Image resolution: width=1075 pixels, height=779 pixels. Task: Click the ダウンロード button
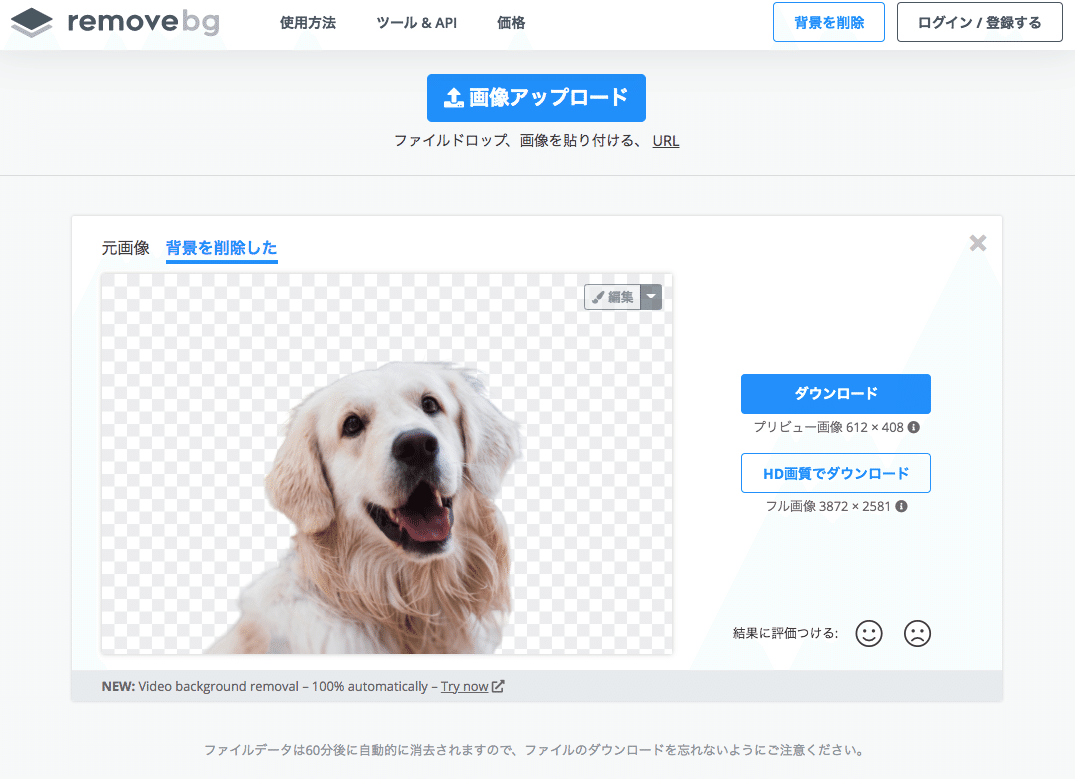pos(835,393)
